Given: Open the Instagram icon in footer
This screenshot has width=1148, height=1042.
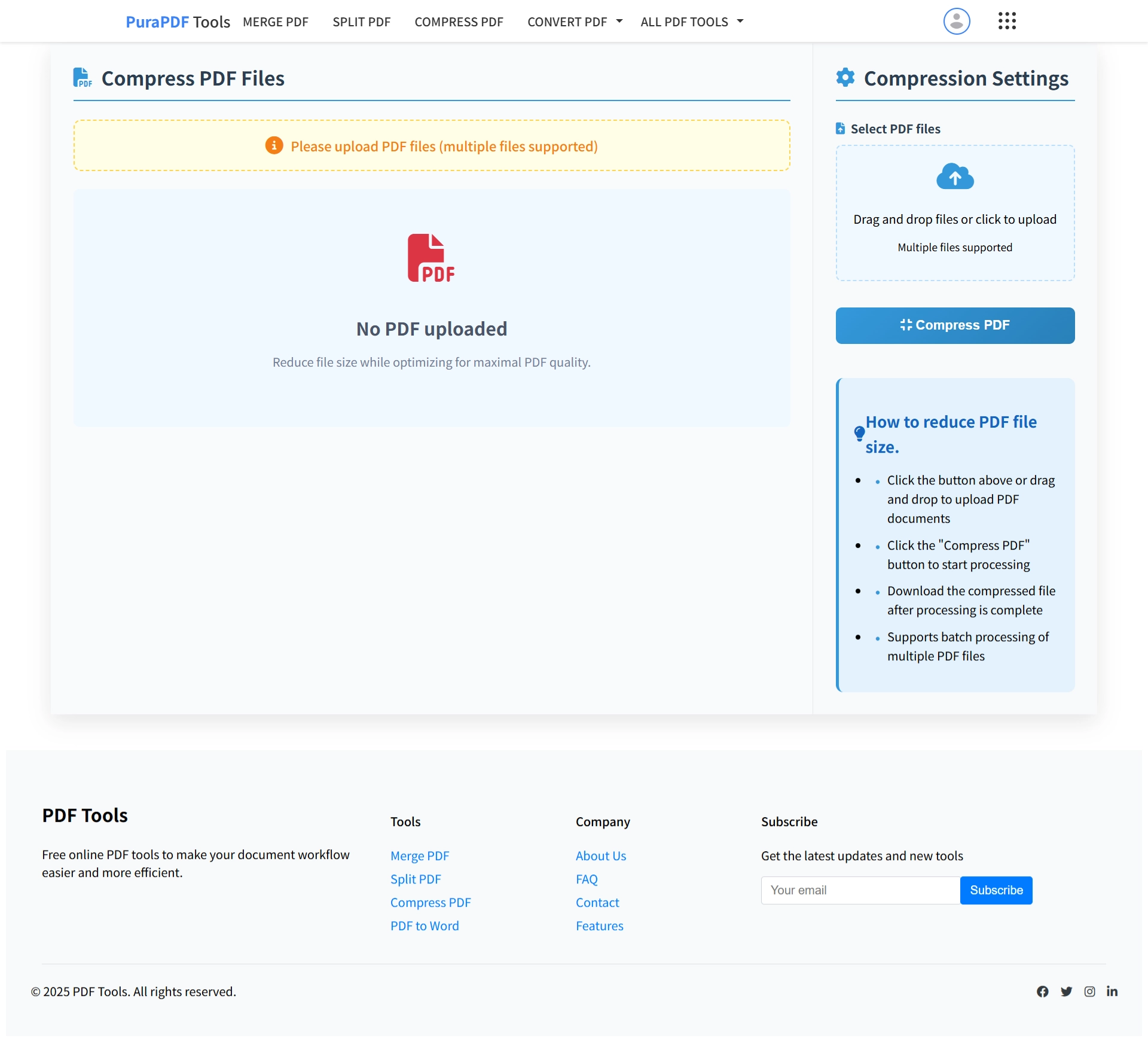Looking at the screenshot, I should 1089,991.
